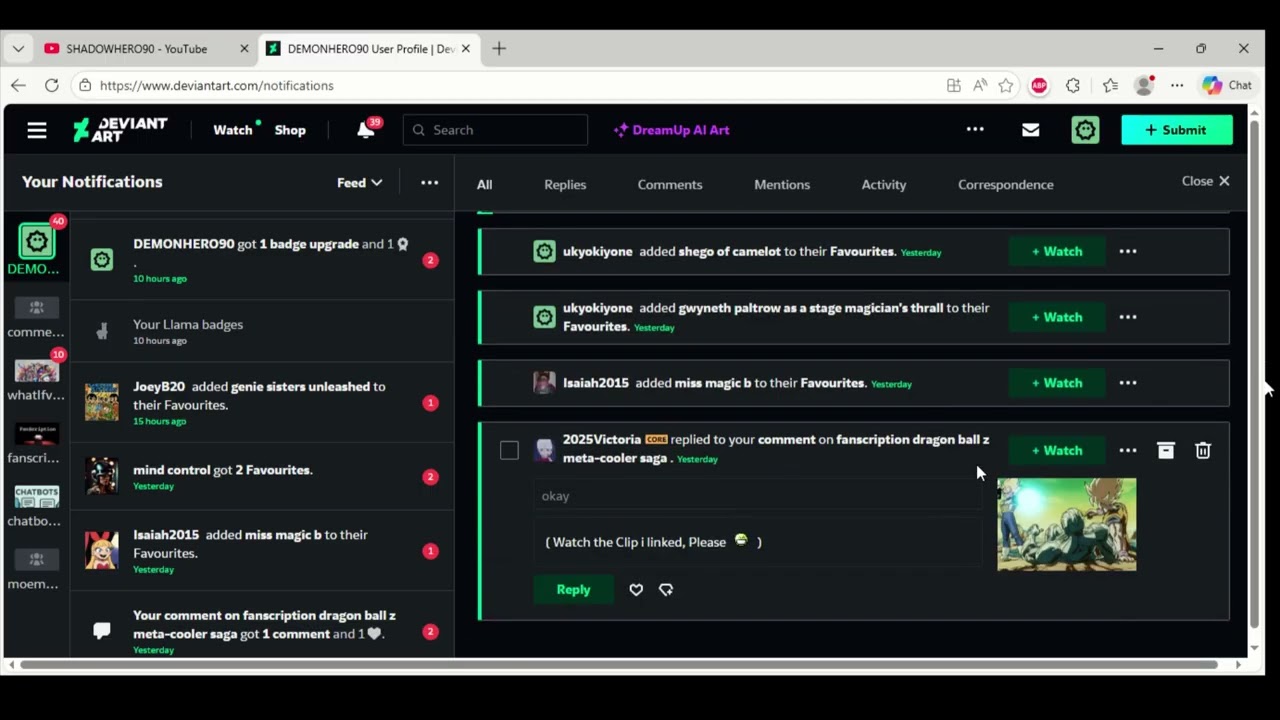Open the Shop link
Screen dimensions: 1280x720
(290, 130)
